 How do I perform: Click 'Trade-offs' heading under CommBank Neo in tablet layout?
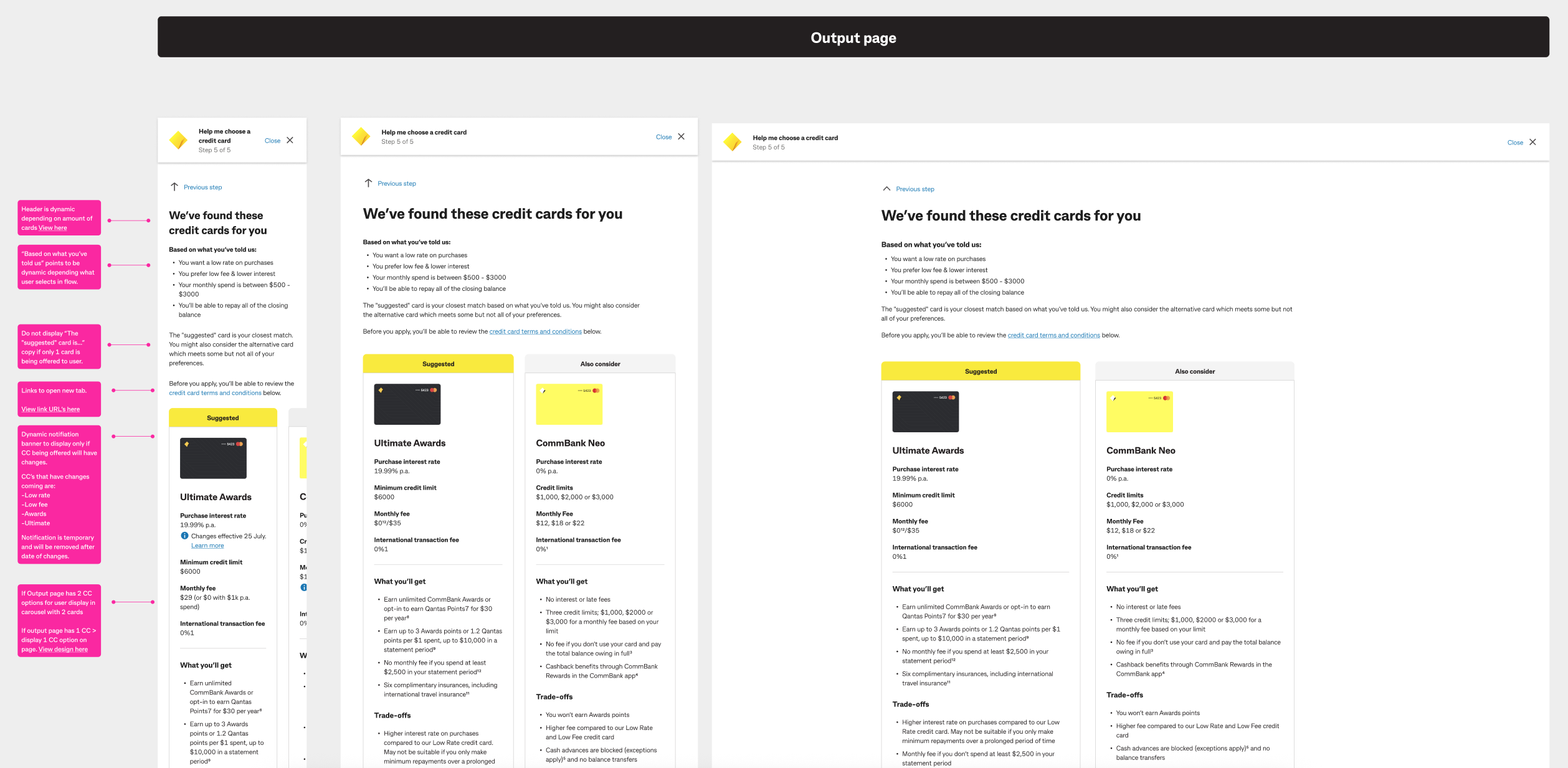click(554, 697)
